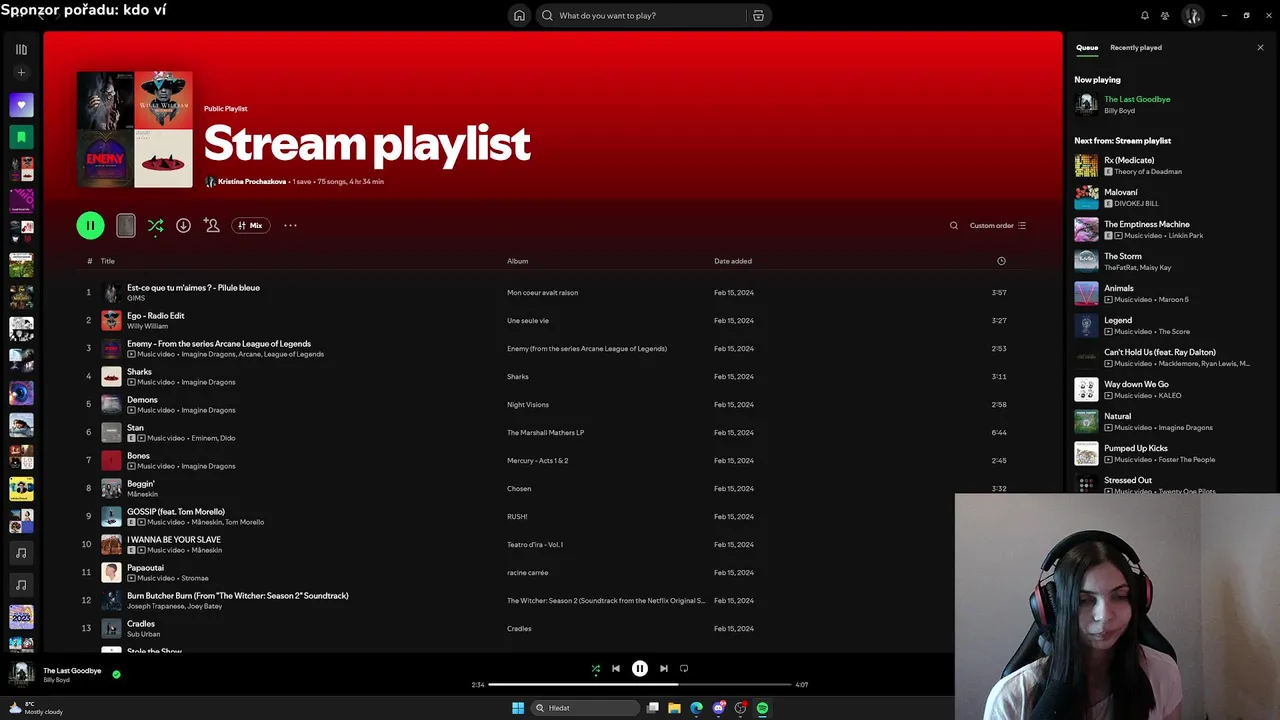Viewport: 1280px width, 720px height.
Task: Select Rx (Medicate) in the queue
Action: tap(1168, 166)
